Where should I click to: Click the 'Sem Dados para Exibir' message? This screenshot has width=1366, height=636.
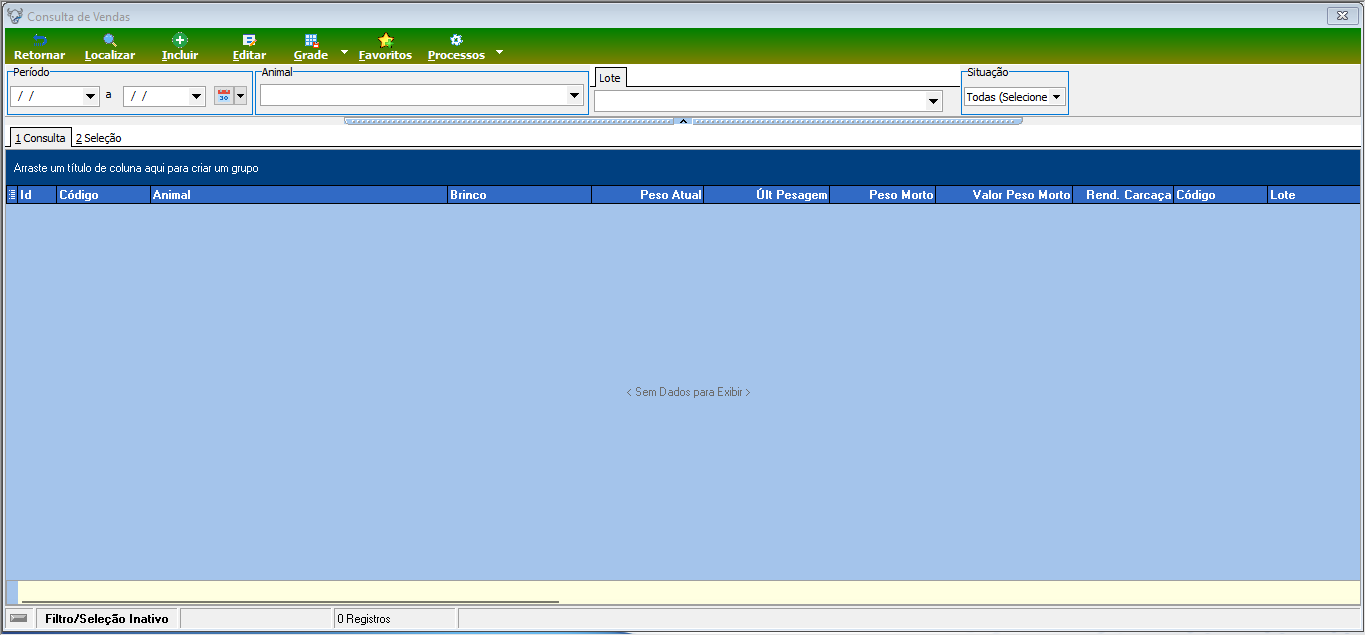tap(688, 392)
